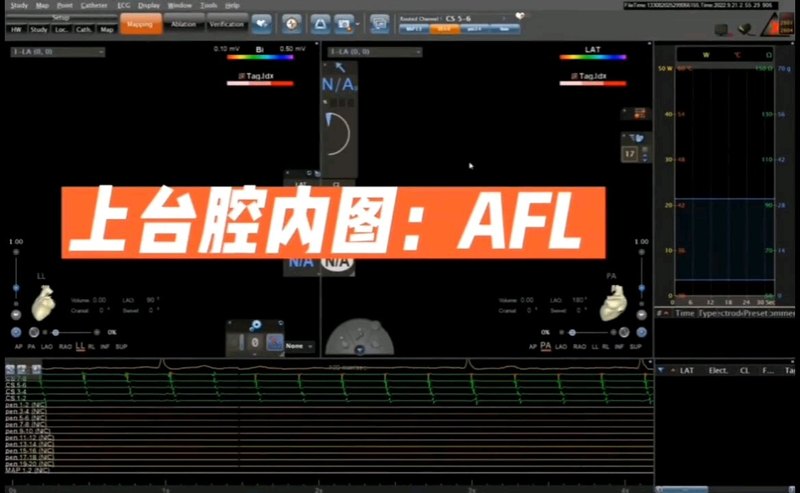Click the HW setup button
800x493 pixels.
(16, 30)
